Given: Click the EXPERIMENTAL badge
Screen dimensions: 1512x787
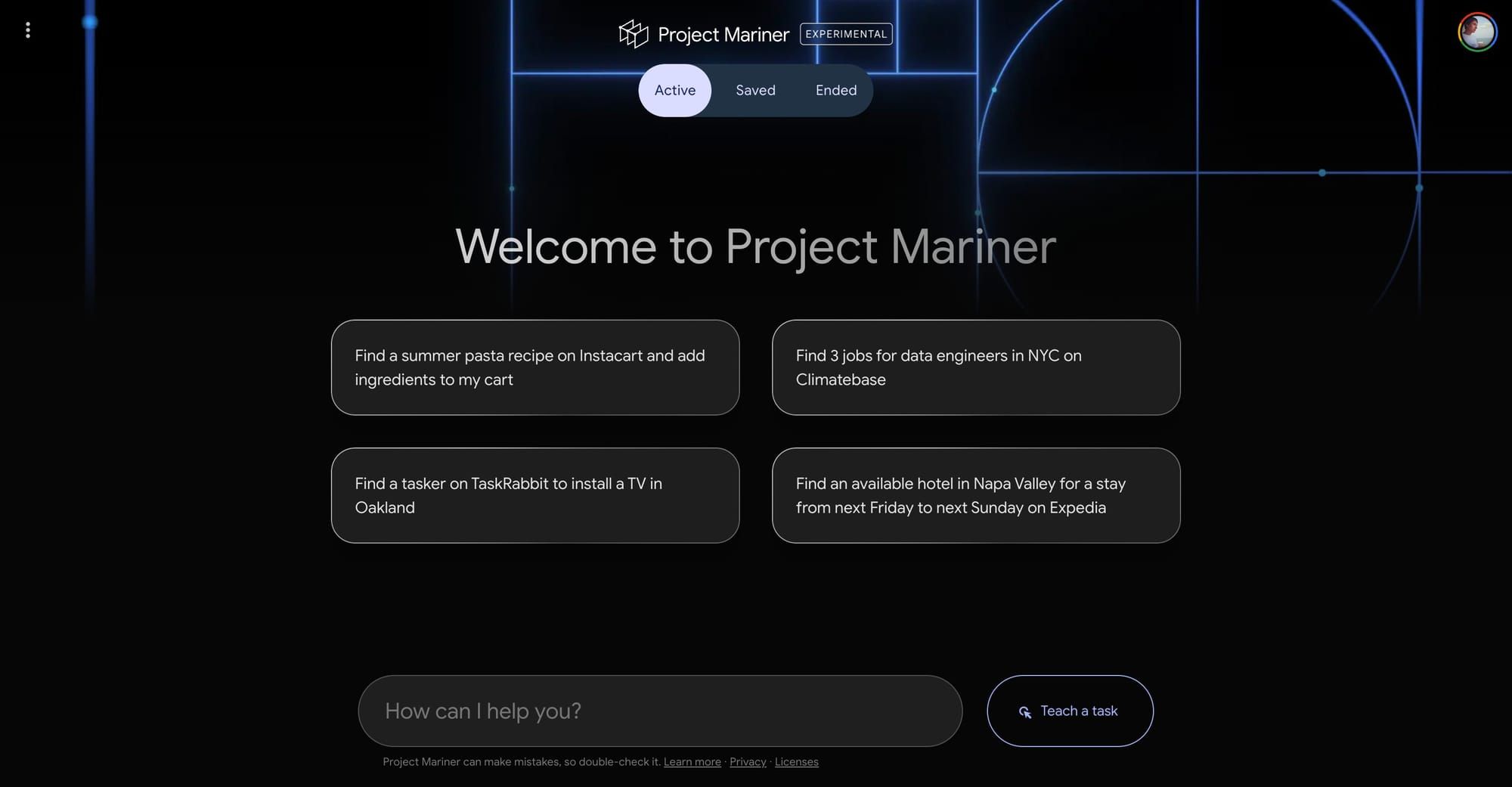Looking at the screenshot, I should pyautogui.click(x=845, y=34).
